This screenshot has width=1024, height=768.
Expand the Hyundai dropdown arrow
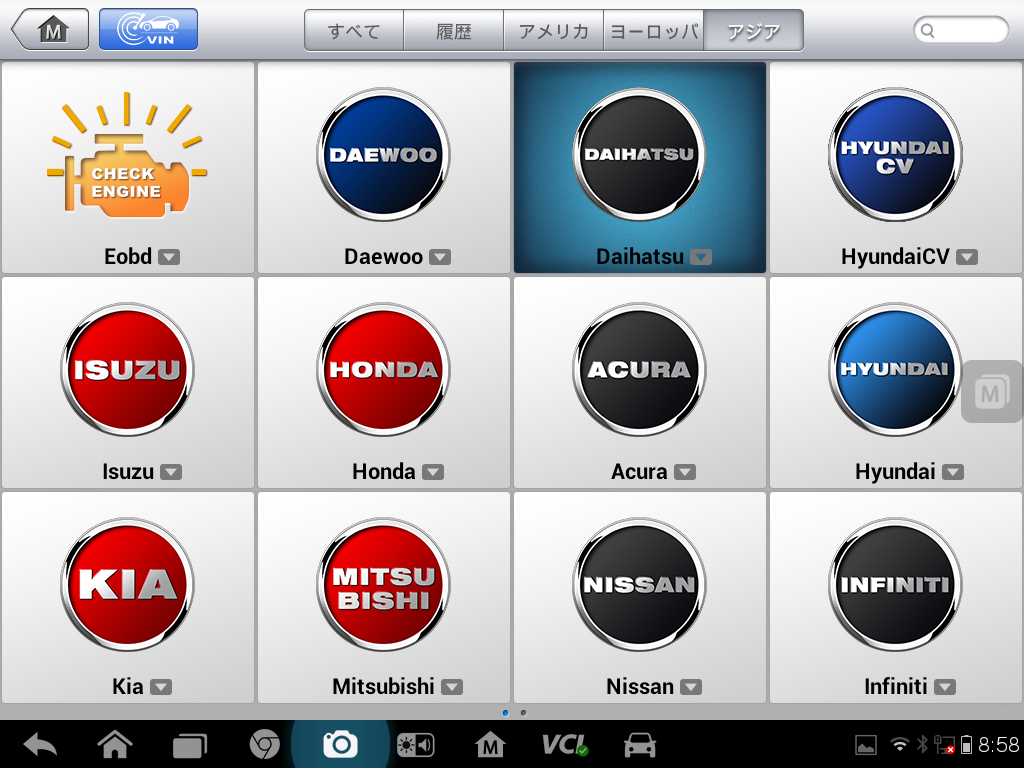tap(953, 472)
